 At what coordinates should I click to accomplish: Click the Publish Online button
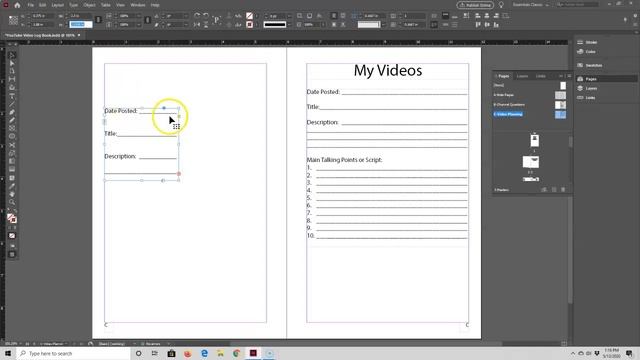pos(475,5)
